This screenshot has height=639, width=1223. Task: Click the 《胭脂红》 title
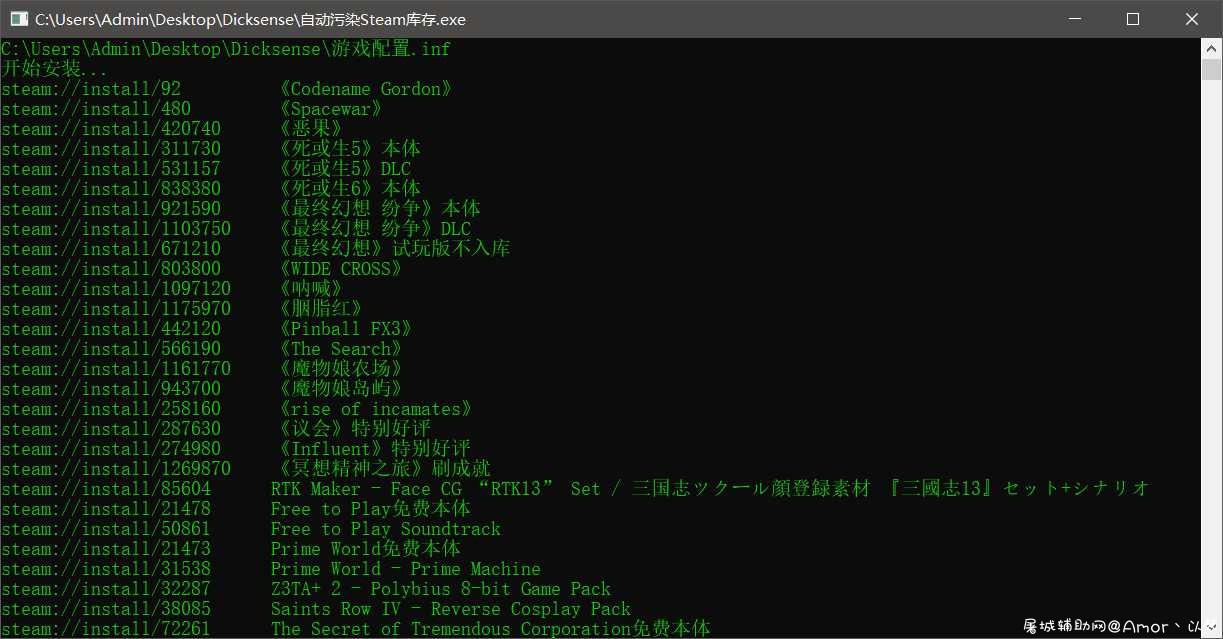click(x=321, y=309)
